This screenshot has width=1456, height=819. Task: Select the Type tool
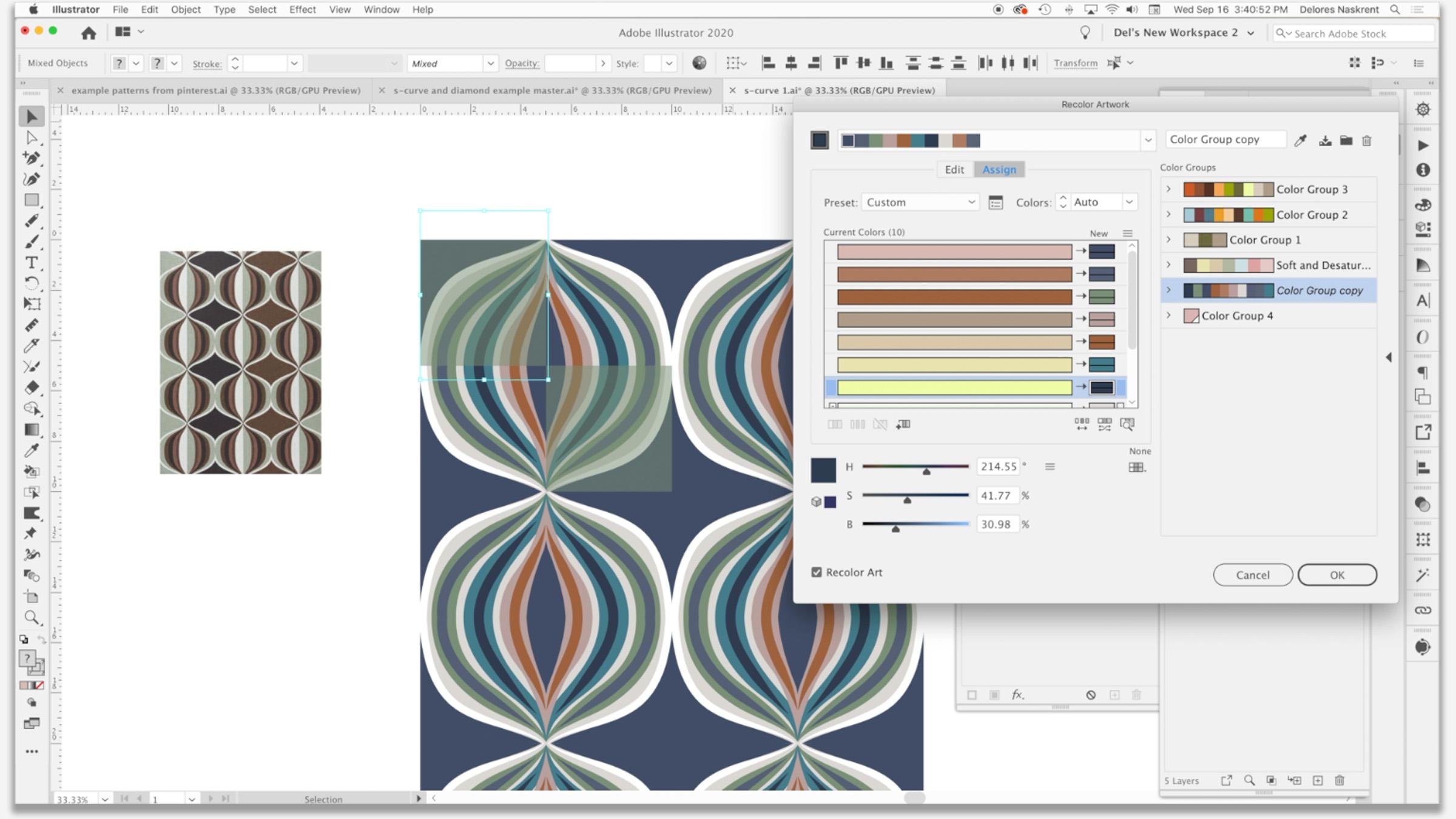point(32,263)
